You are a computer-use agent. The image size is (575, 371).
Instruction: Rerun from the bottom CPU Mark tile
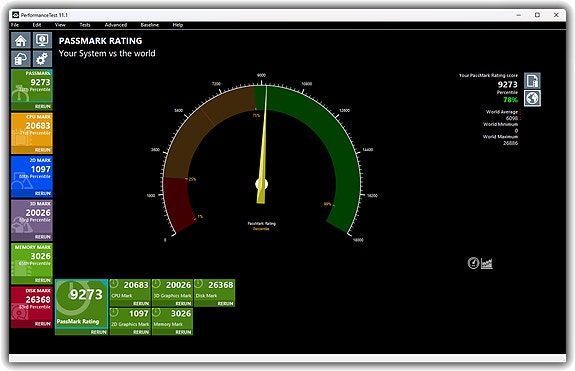(x=141, y=304)
